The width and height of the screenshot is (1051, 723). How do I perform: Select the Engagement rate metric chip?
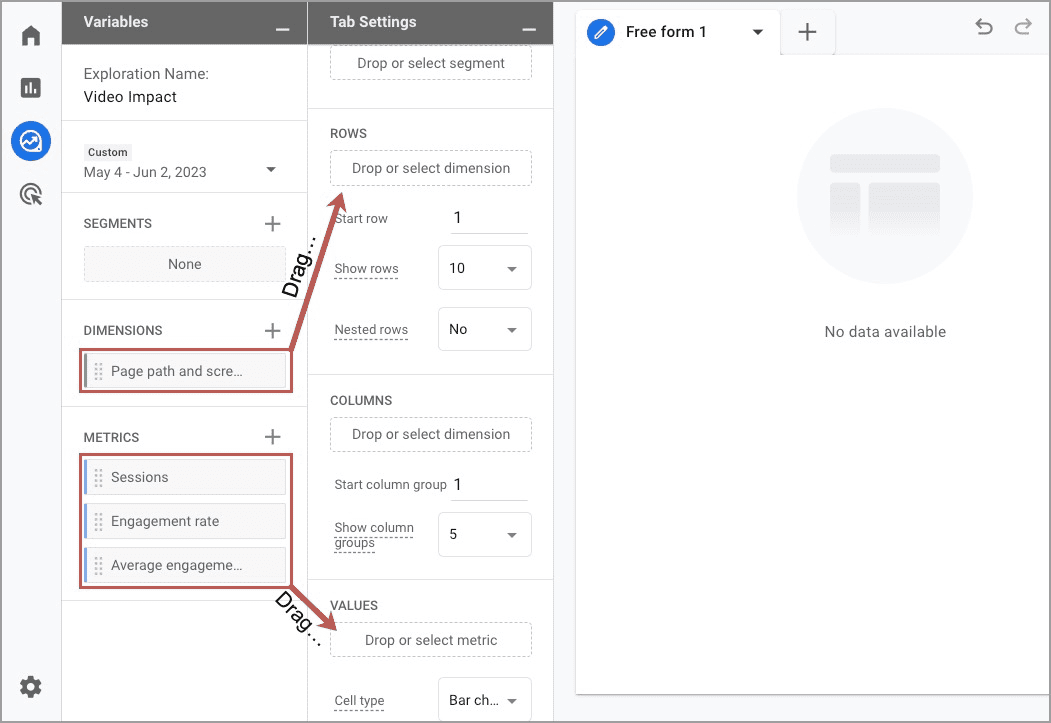tap(185, 521)
